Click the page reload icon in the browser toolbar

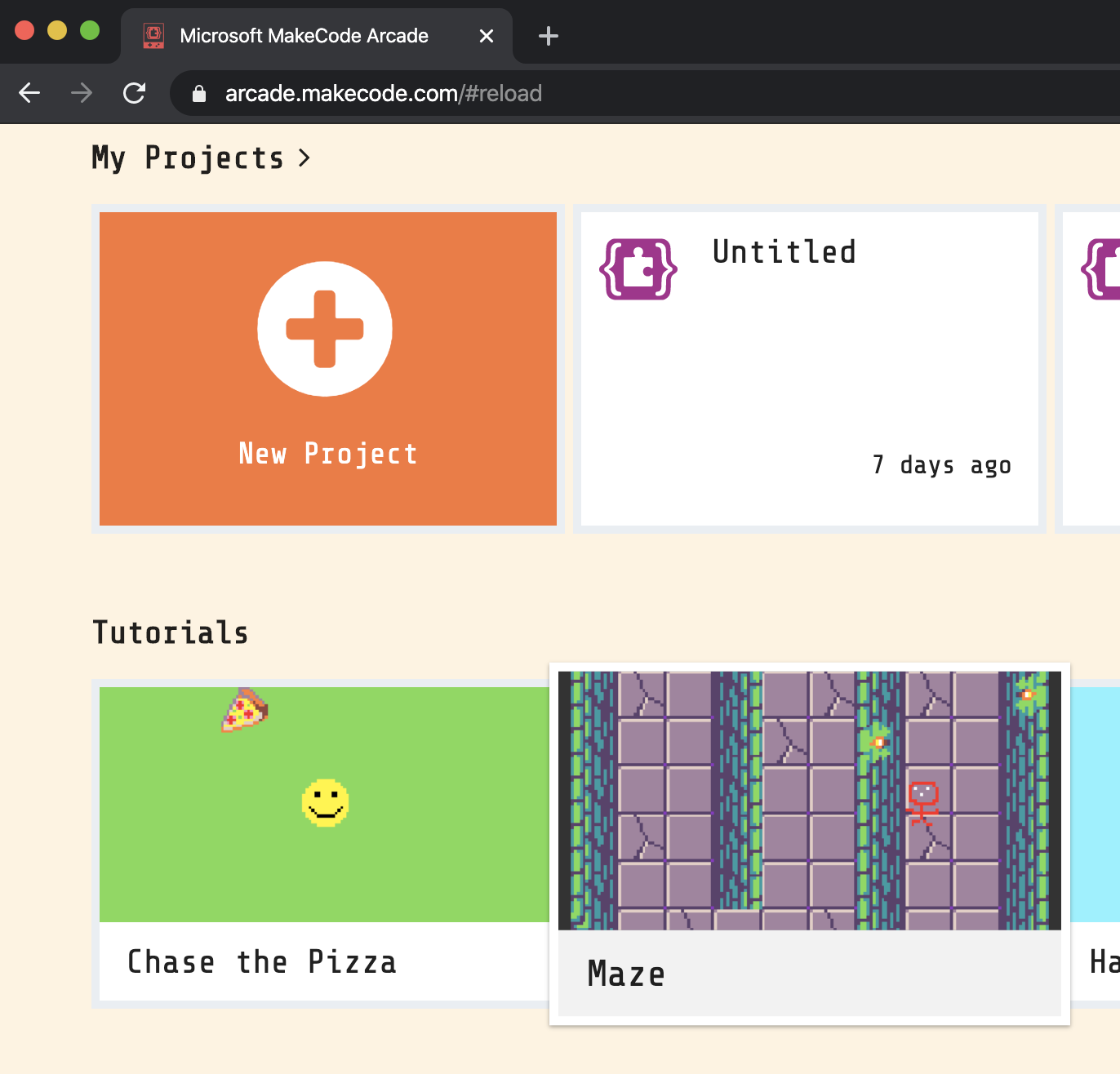133,93
